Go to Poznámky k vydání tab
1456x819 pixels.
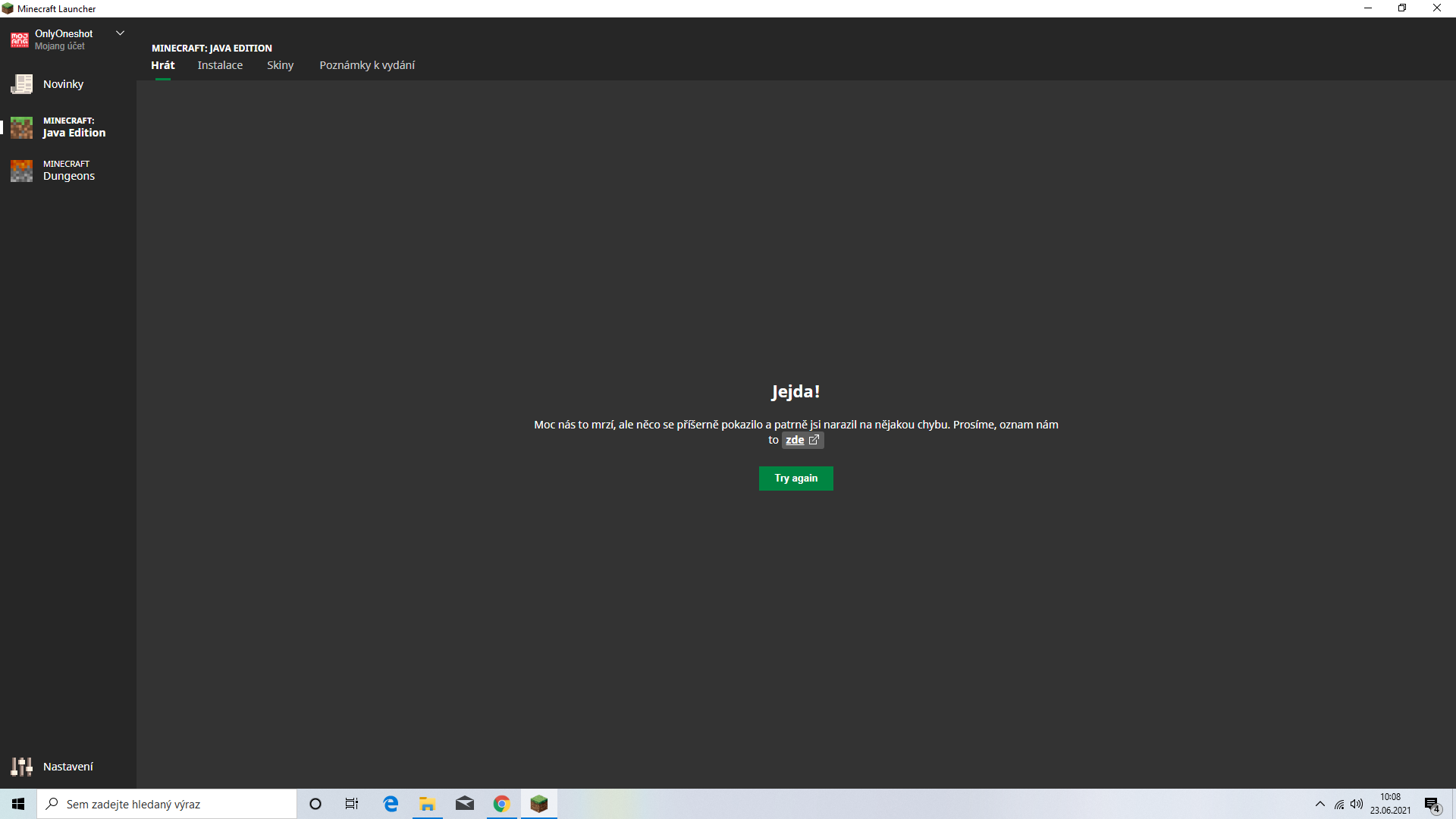[x=367, y=65]
